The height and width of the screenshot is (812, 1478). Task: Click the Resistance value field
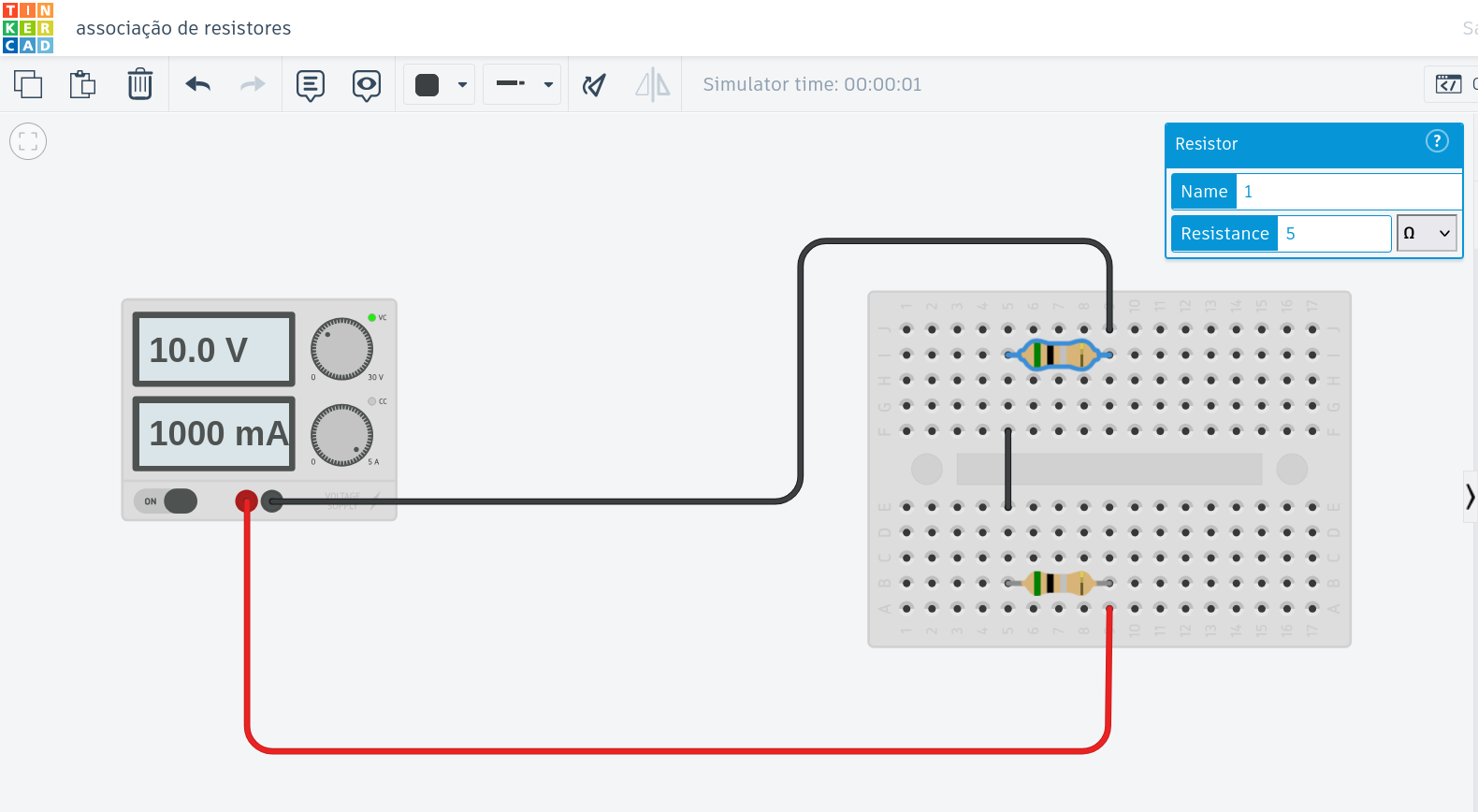1334,234
